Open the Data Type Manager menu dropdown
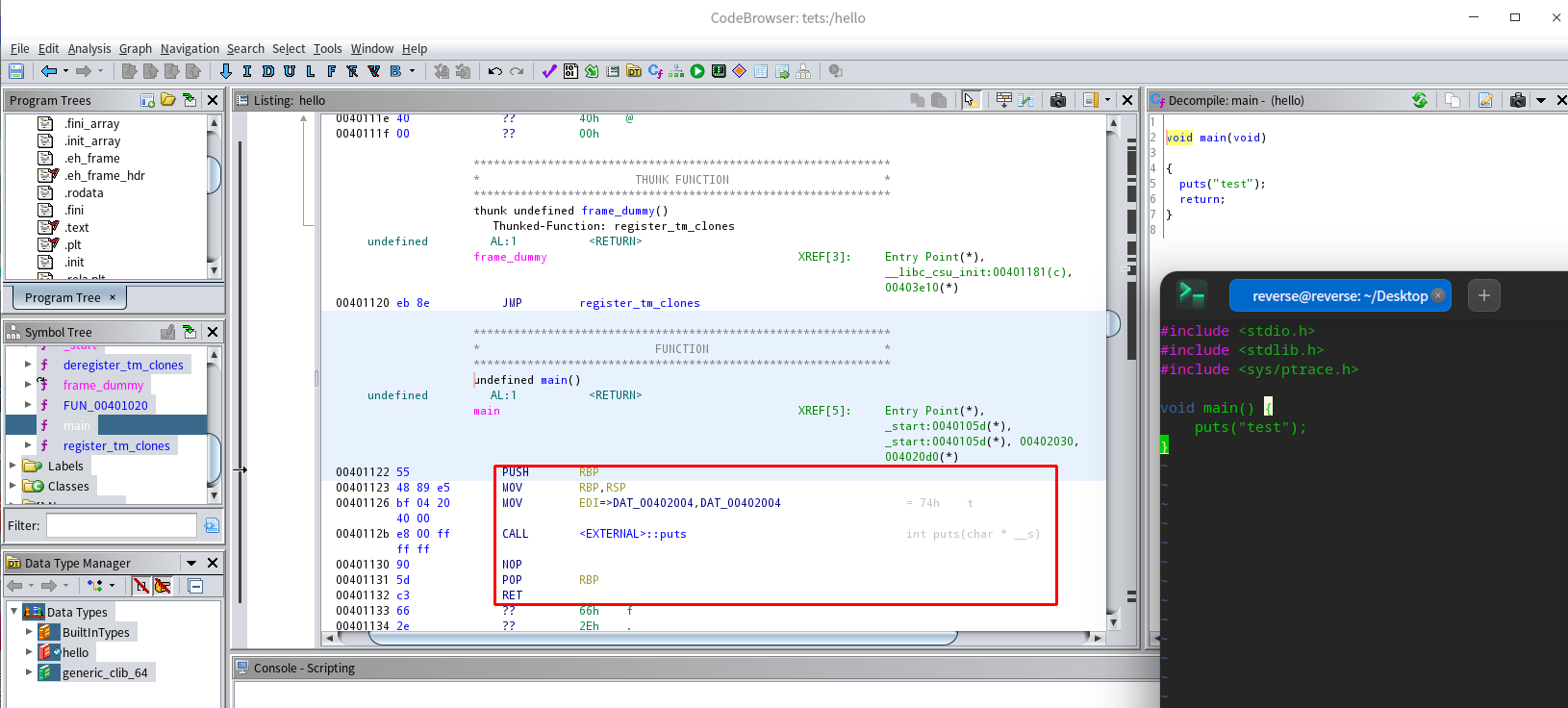Screen dimensions: 1568x708 tap(191, 563)
